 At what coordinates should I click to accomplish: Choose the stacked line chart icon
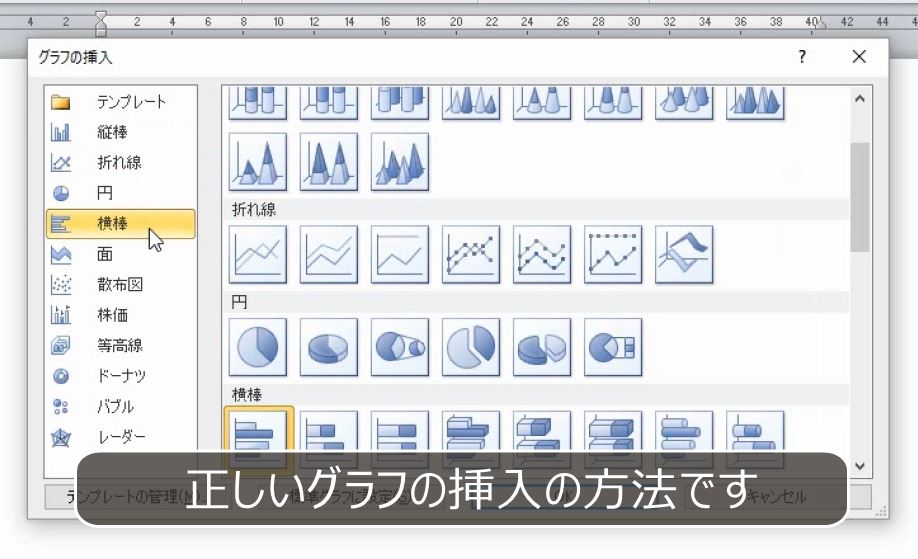tap(328, 255)
